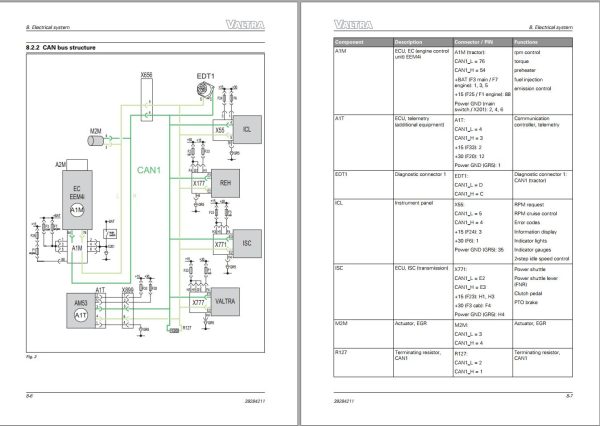Click 'CAN1_L = 76' in the A1M row

[470, 61]
